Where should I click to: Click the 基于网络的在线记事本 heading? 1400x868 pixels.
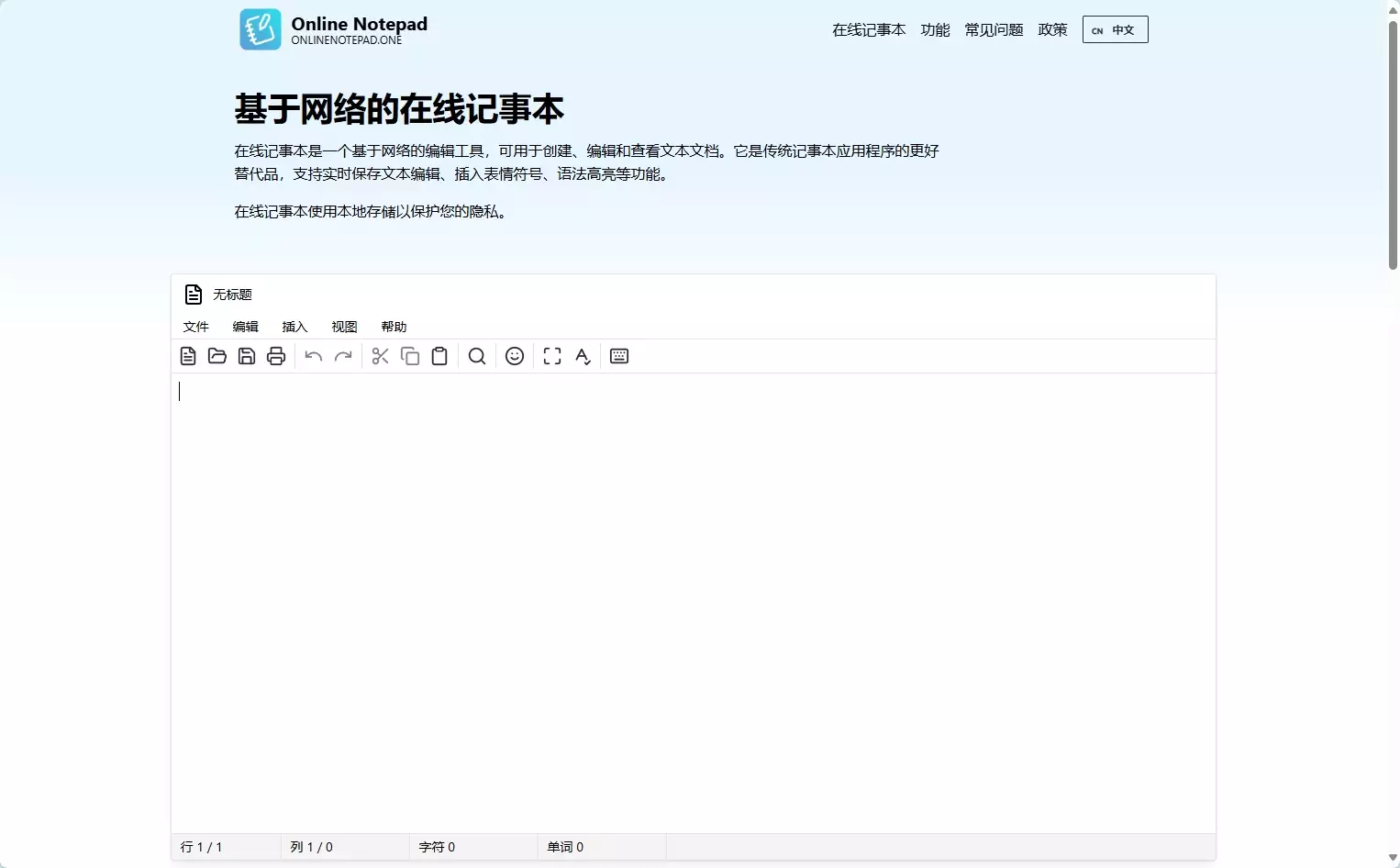pyautogui.click(x=399, y=109)
